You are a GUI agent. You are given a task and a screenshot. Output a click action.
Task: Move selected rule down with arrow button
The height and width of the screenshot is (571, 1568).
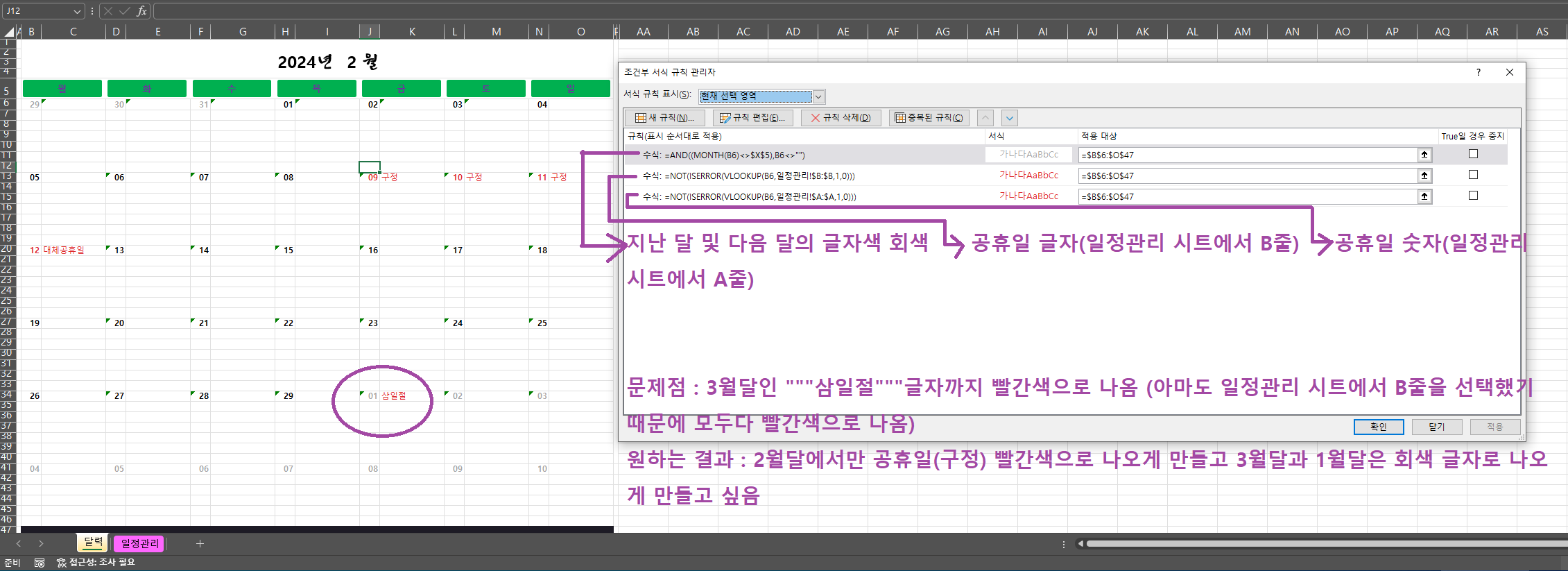coord(1010,118)
